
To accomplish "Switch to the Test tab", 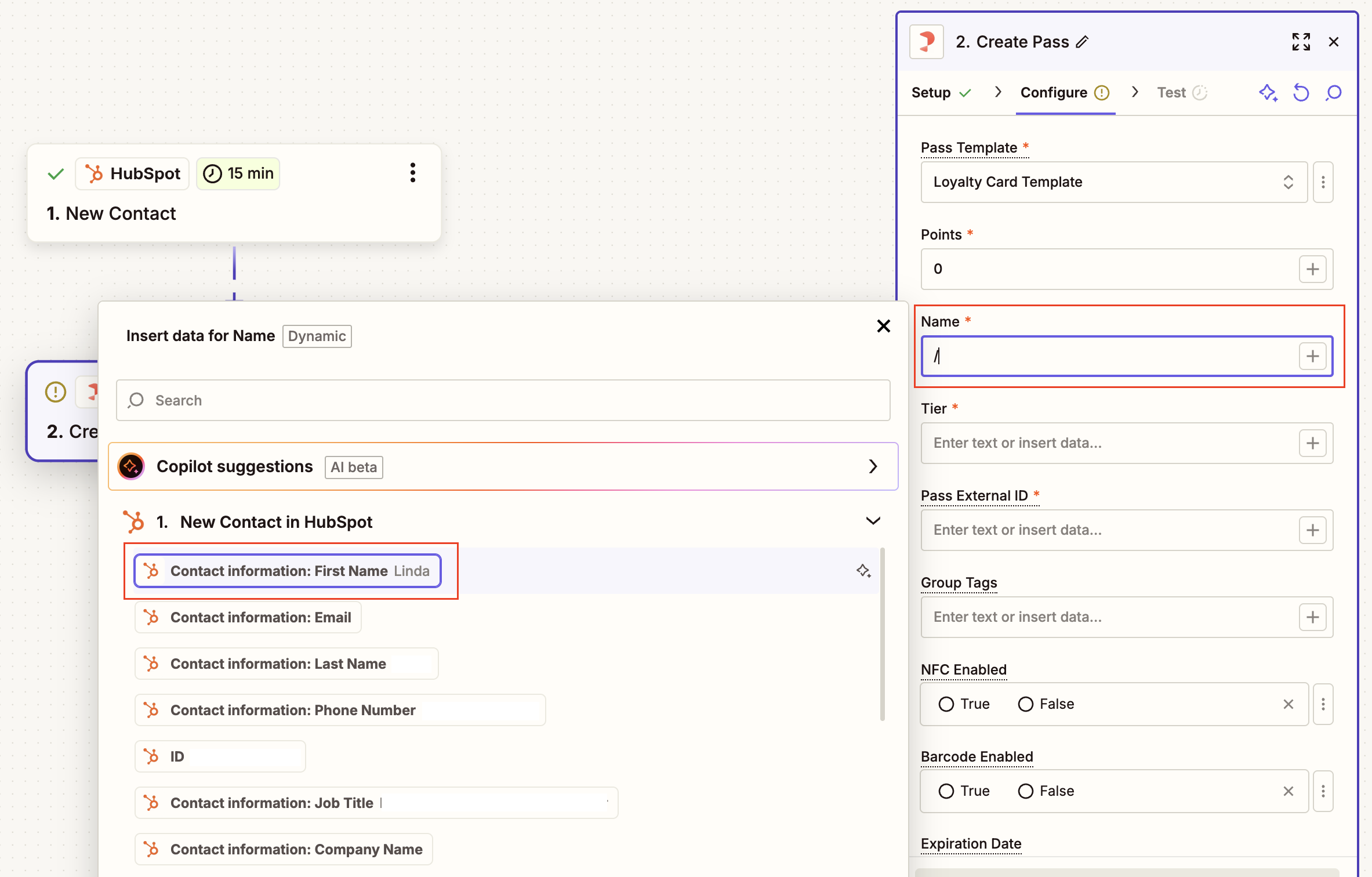I will pyautogui.click(x=1182, y=93).
